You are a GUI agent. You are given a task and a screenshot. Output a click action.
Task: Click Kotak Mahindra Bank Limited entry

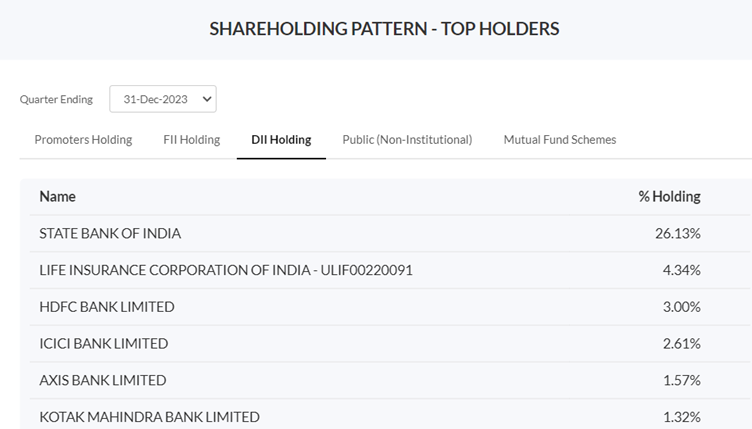(x=149, y=417)
